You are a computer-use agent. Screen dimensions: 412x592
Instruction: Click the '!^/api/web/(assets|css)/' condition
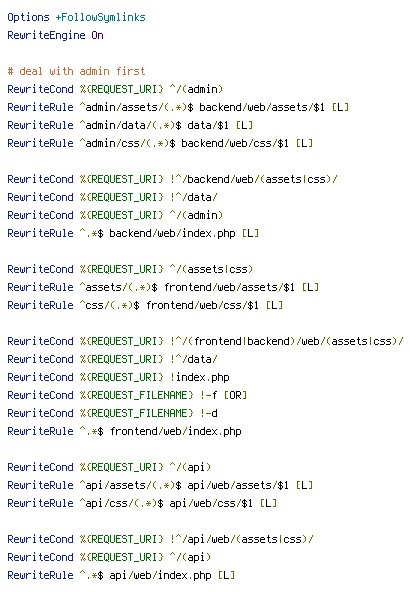(x=242, y=539)
